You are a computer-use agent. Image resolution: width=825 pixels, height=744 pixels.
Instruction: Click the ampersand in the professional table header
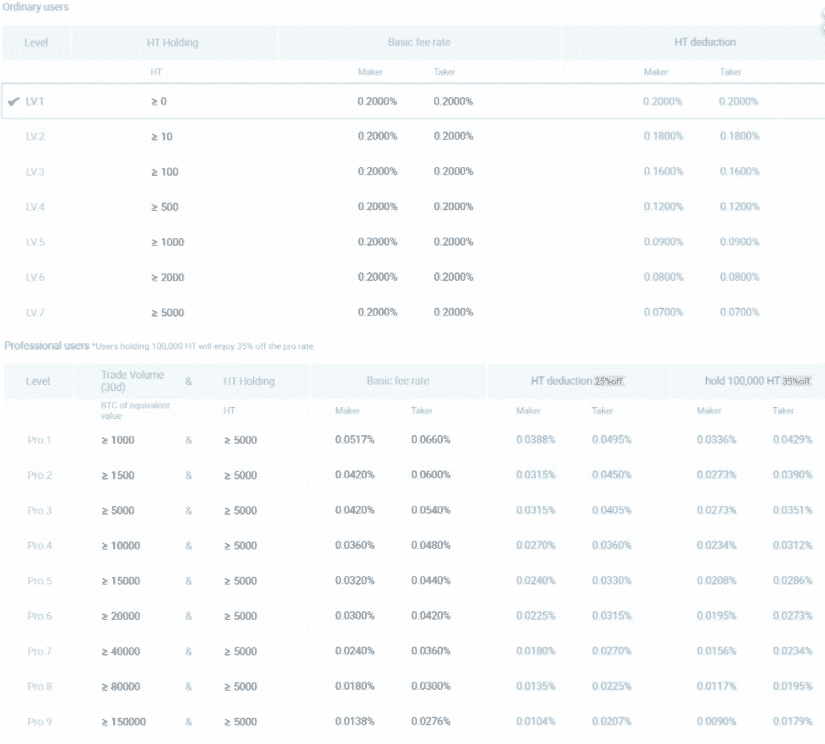point(188,381)
